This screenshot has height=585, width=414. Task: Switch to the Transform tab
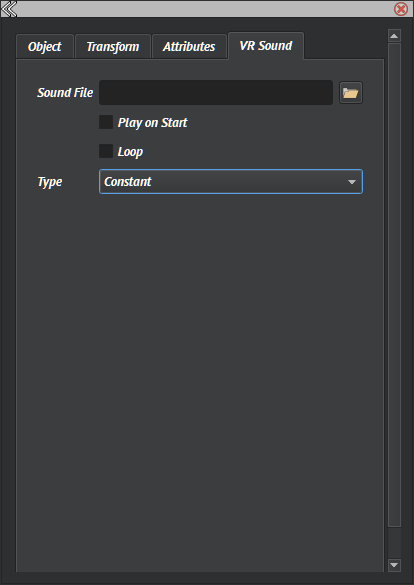pyautogui.click(x=113, y=47)
